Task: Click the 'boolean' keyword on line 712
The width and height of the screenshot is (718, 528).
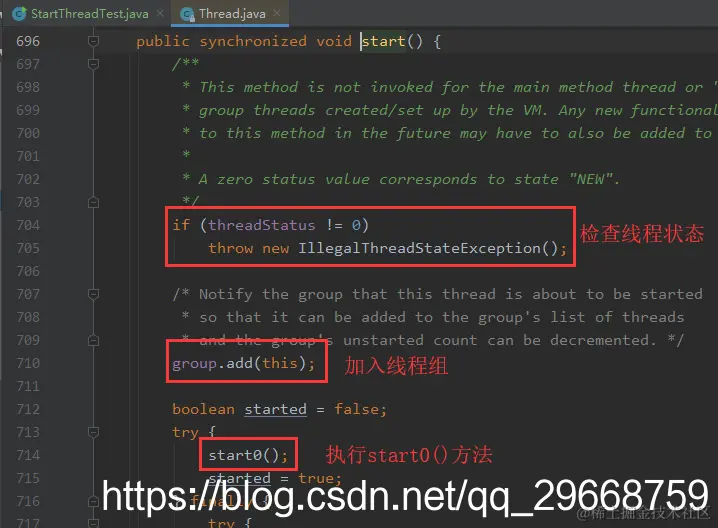Action: 204,409
